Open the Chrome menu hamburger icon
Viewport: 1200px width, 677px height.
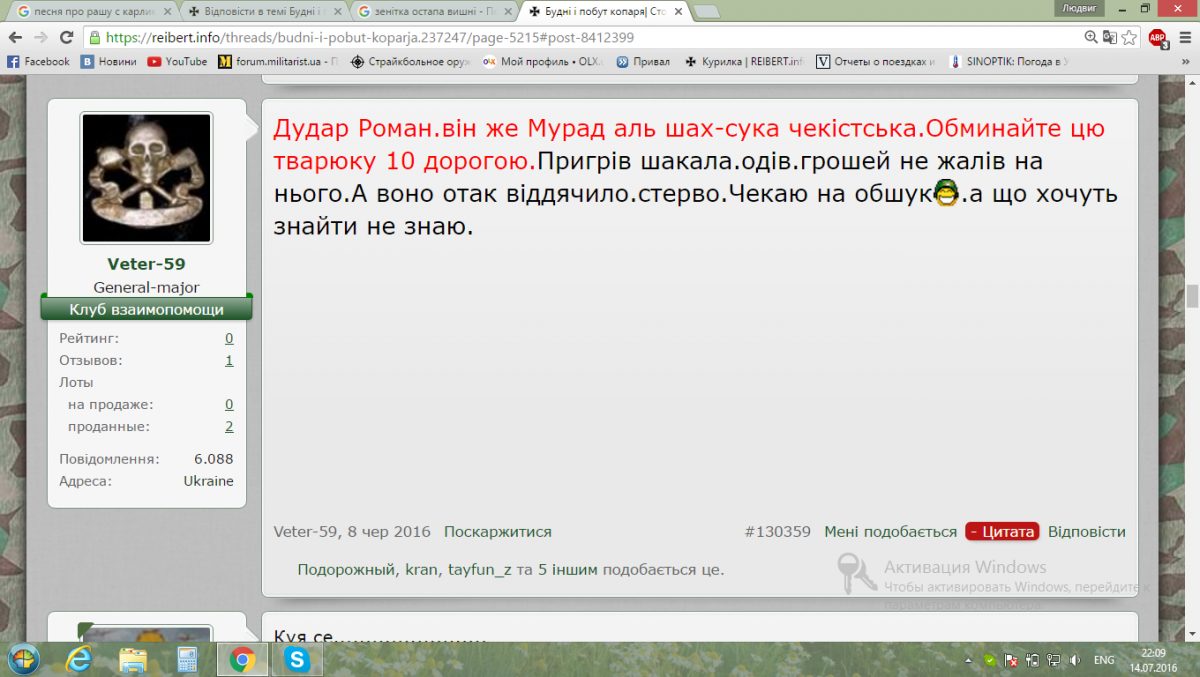[x=1184, y=37]
